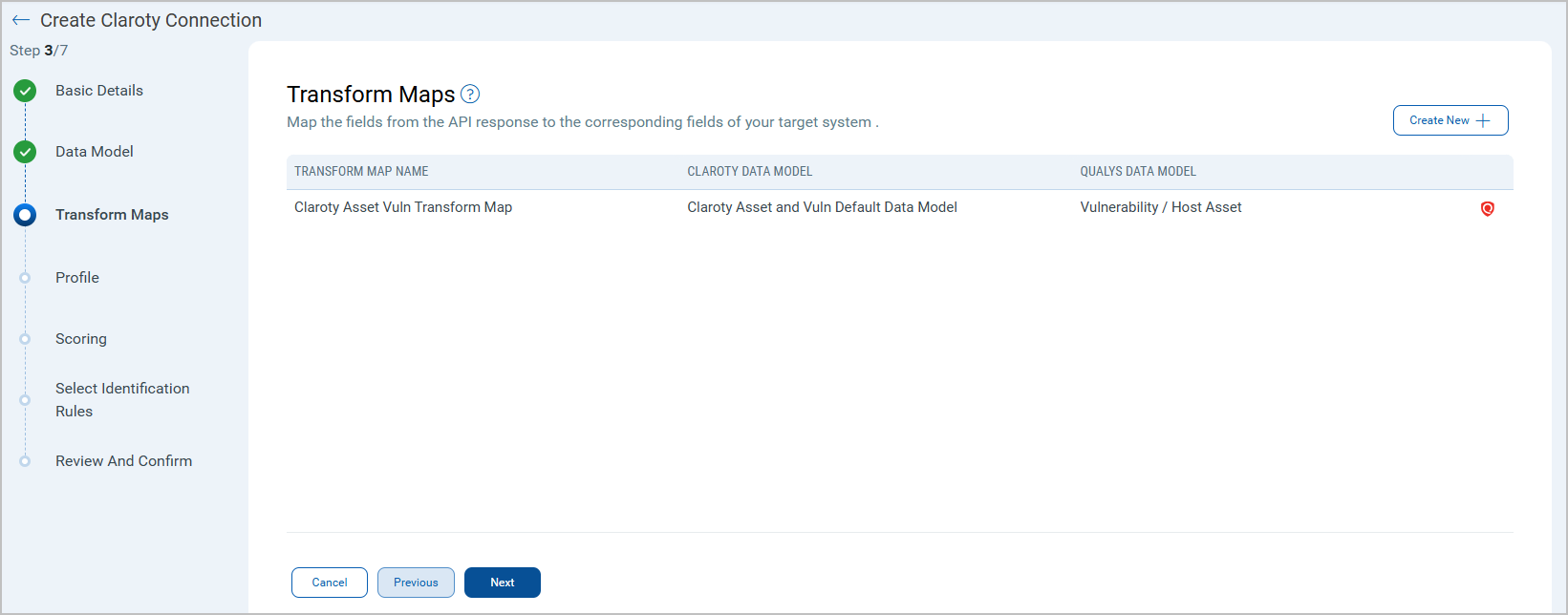Click the Transform Maps page heading
This screenshot has width=1568, height=615.
pos(371,95)
